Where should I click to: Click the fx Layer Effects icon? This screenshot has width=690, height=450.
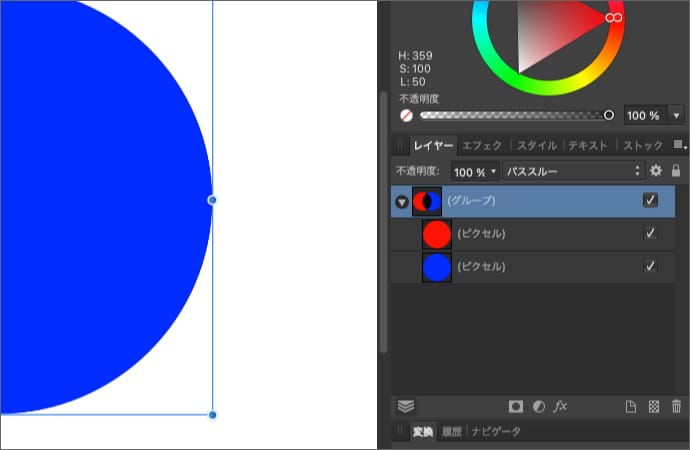[x=561, y=407]
